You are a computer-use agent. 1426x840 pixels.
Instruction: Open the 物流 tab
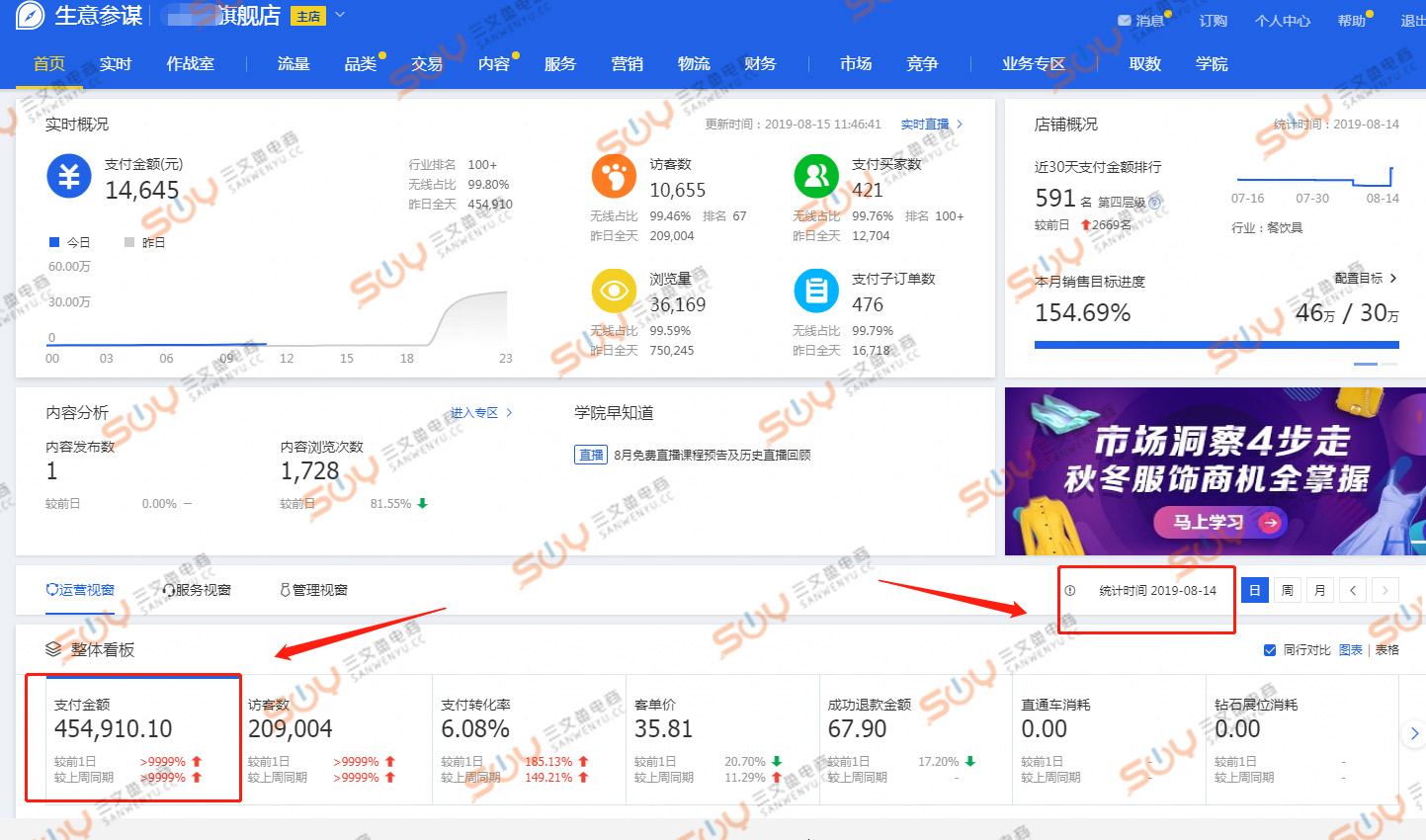[x=694, y=63]
